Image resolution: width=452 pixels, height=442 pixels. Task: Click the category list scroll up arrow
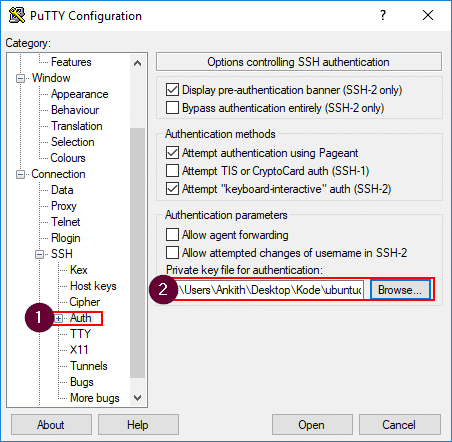click(x=137, y=63)
